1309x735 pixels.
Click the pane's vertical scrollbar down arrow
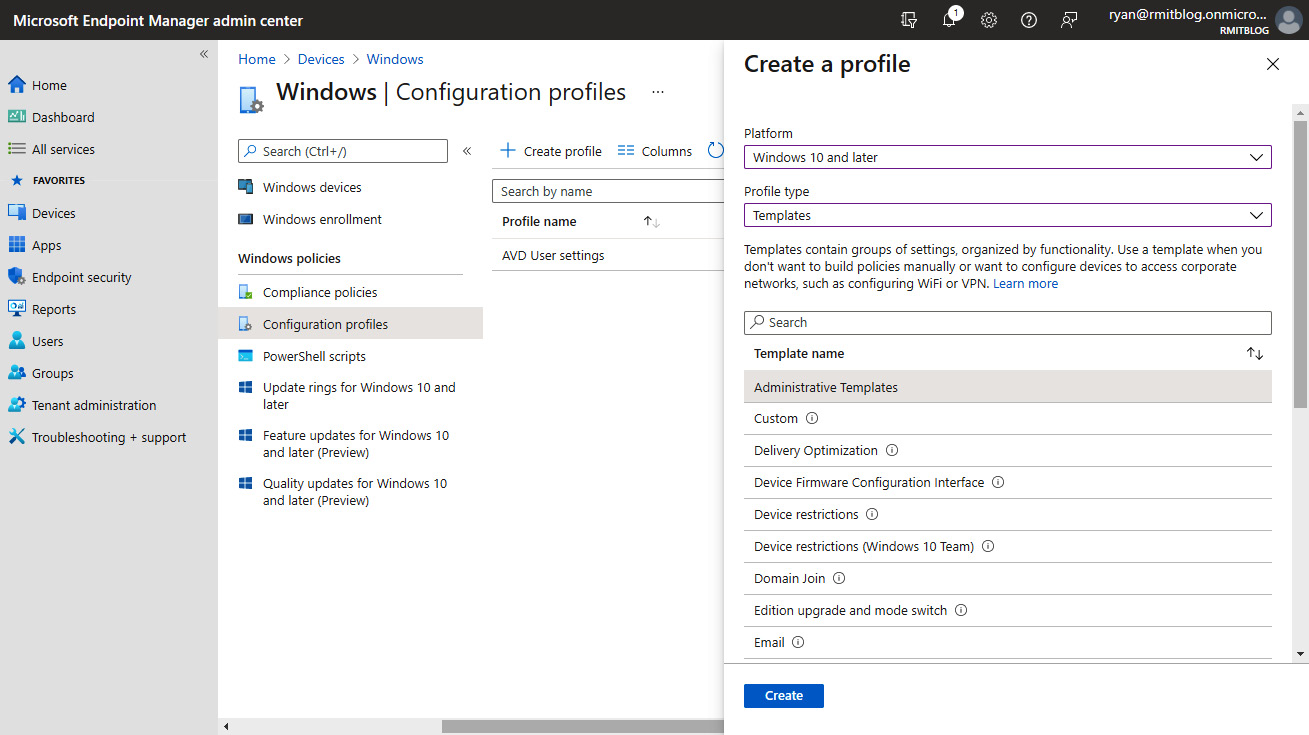coord(1300,654)
